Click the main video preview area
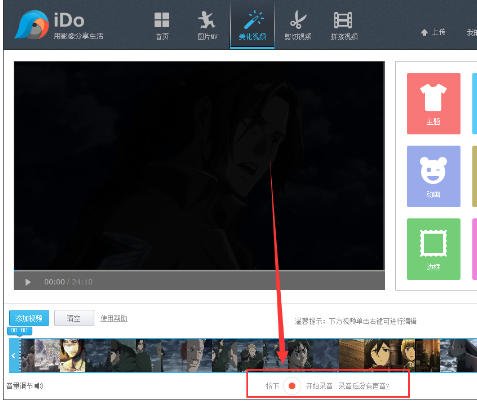This screenshot has width=477, height=407. point(199,165)
